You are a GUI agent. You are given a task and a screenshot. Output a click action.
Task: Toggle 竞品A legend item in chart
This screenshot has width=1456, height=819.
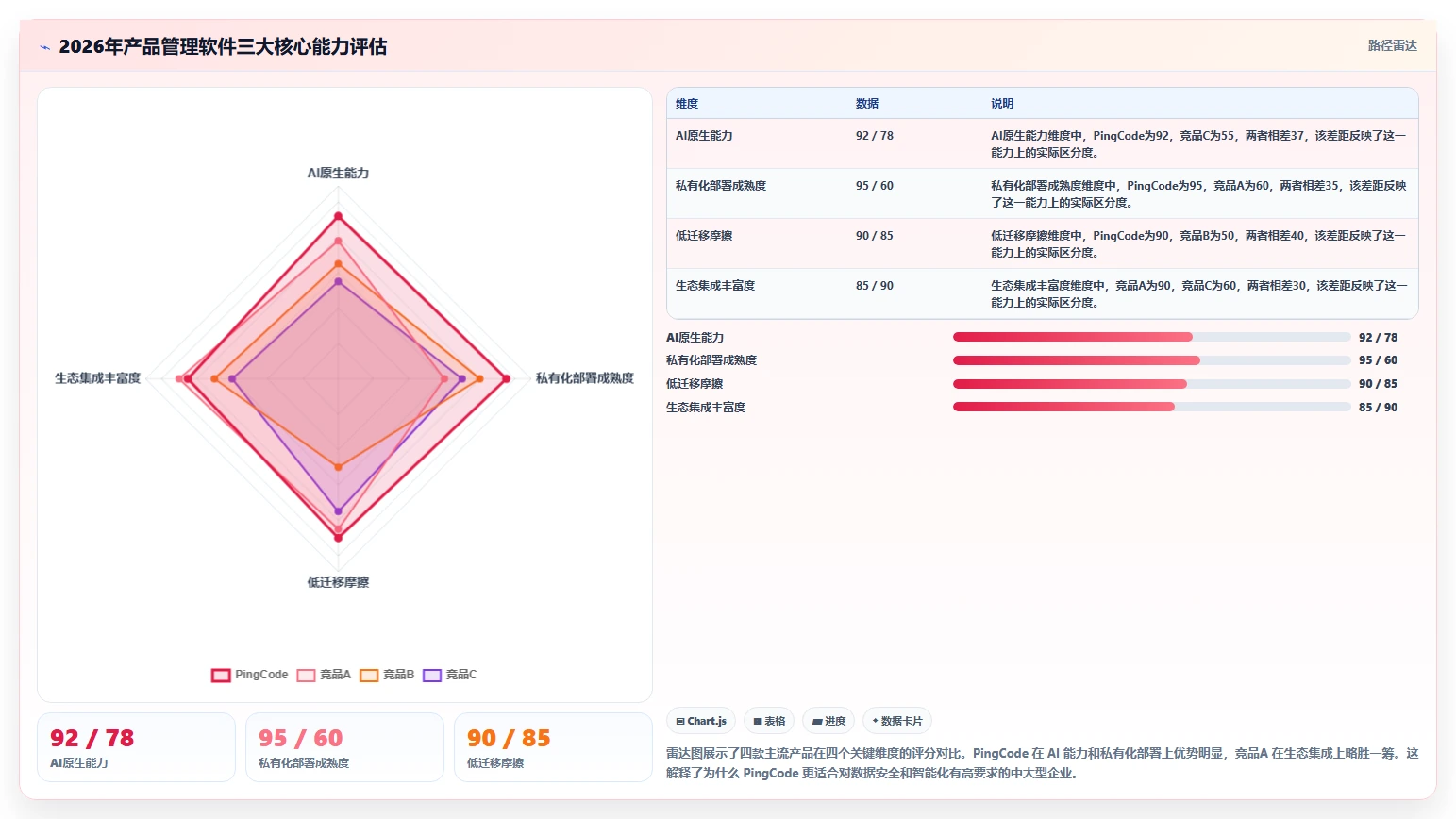pyautogui.click(x=324, y=675)
